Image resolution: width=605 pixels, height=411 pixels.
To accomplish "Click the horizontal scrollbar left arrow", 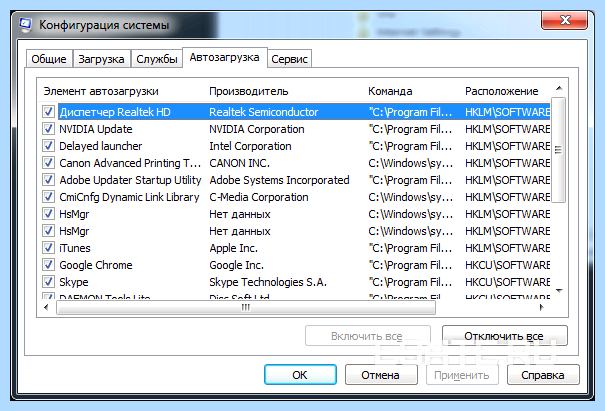I will [x=46, y=308].
